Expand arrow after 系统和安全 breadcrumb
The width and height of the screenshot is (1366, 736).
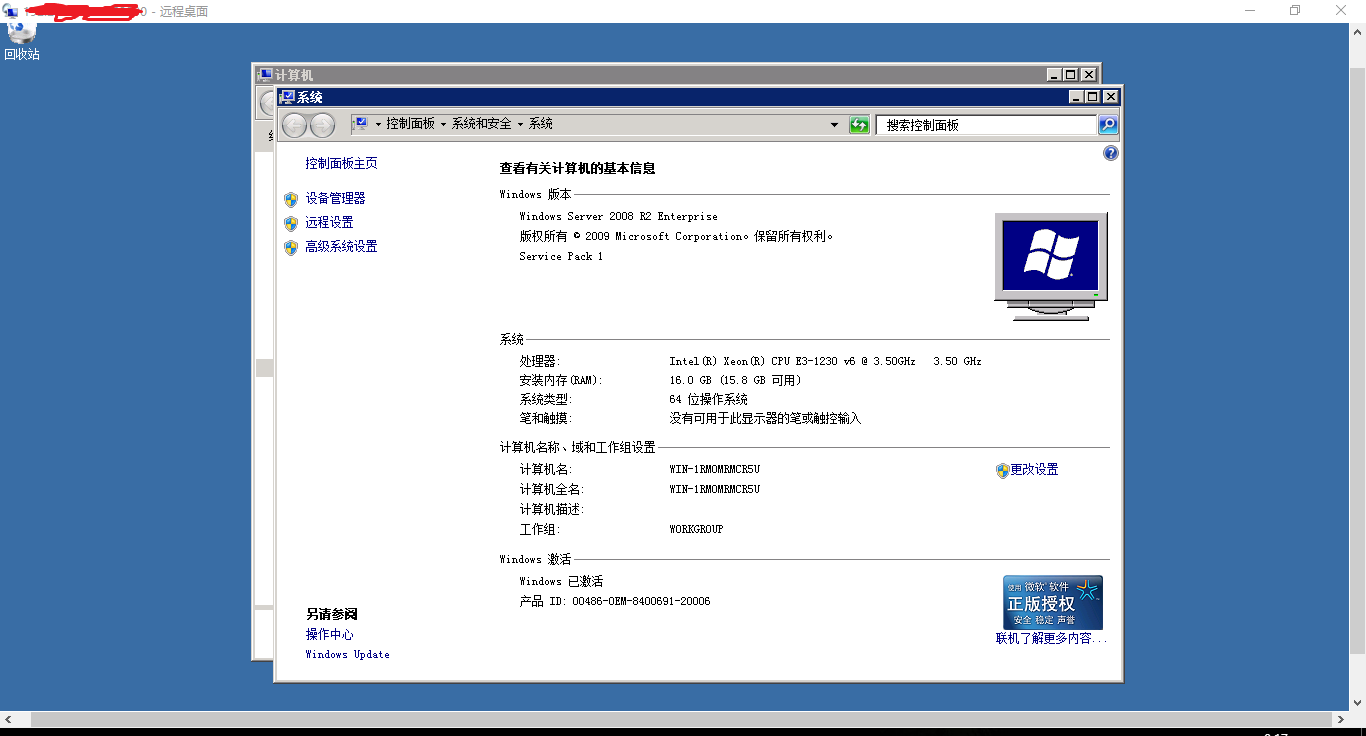520,124
